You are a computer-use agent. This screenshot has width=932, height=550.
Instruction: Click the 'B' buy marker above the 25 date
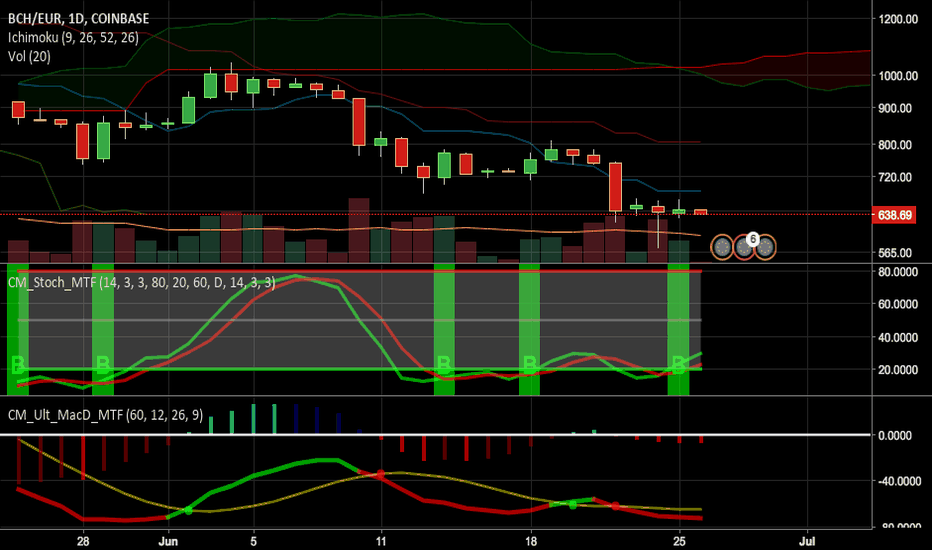pyautogui.click(x=678, y=363)
